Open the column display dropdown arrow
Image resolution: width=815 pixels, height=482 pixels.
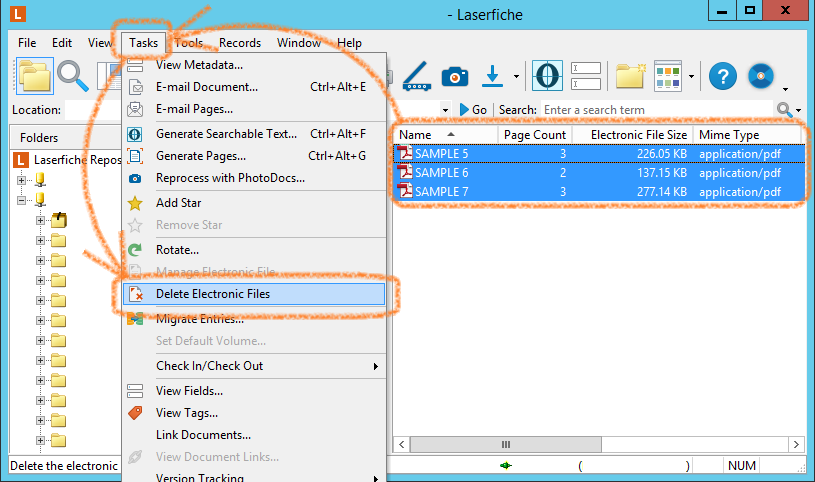(691, 76)
